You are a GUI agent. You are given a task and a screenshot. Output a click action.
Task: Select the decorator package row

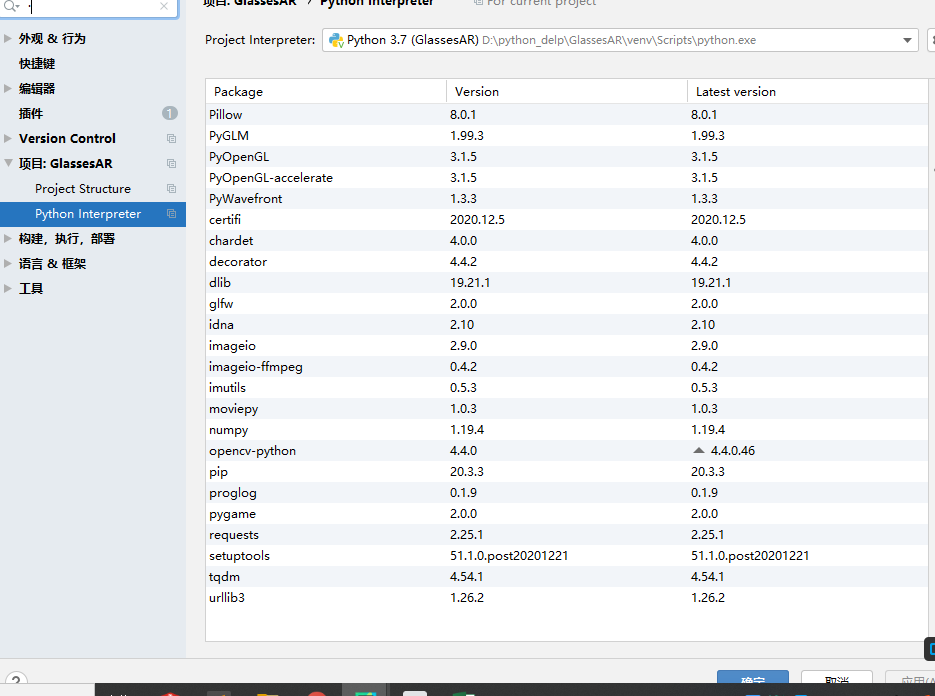(x=567, y=261)
